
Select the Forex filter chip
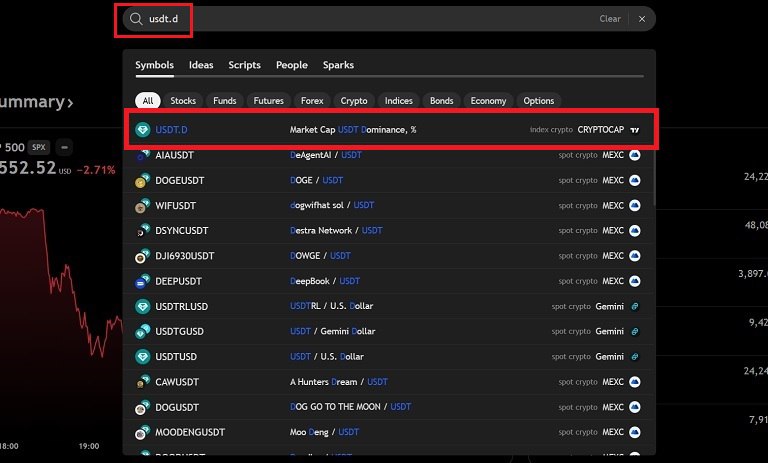click(313, 101)
